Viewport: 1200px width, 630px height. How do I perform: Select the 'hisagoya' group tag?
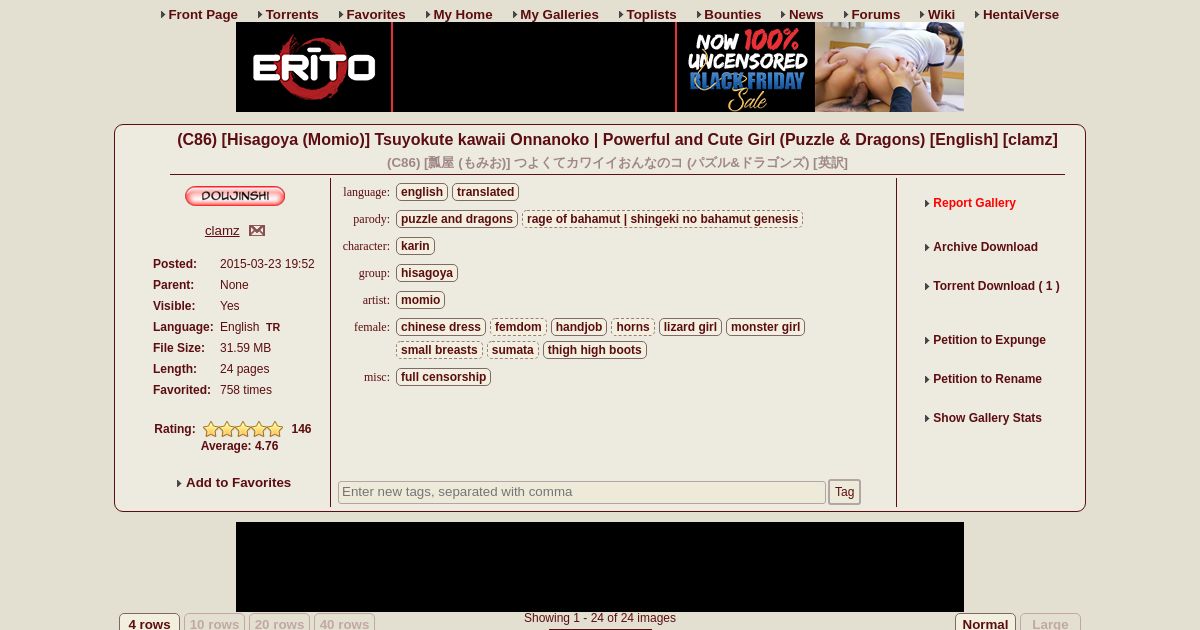coord(427,273)
